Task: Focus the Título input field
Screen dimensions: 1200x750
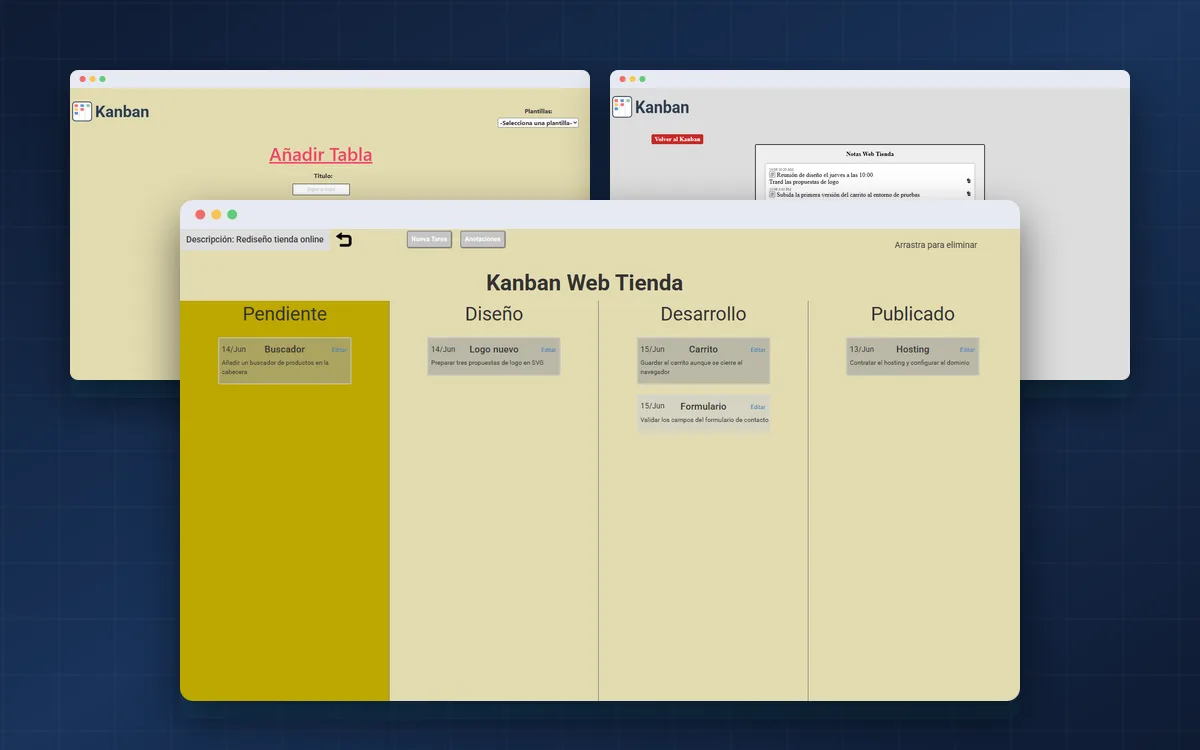Action: (321, 189)
